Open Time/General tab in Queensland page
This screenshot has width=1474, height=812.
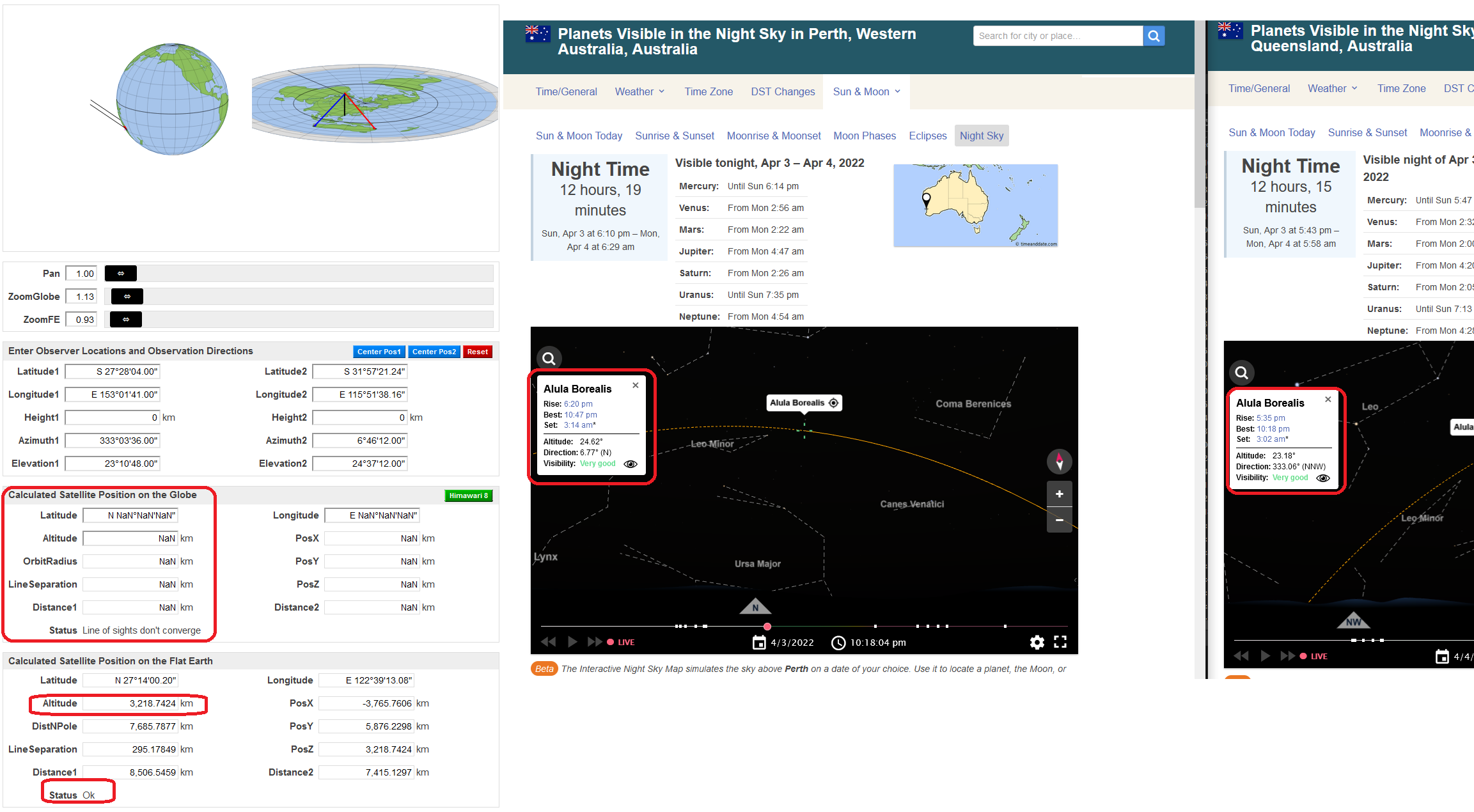coord(1259,89)
